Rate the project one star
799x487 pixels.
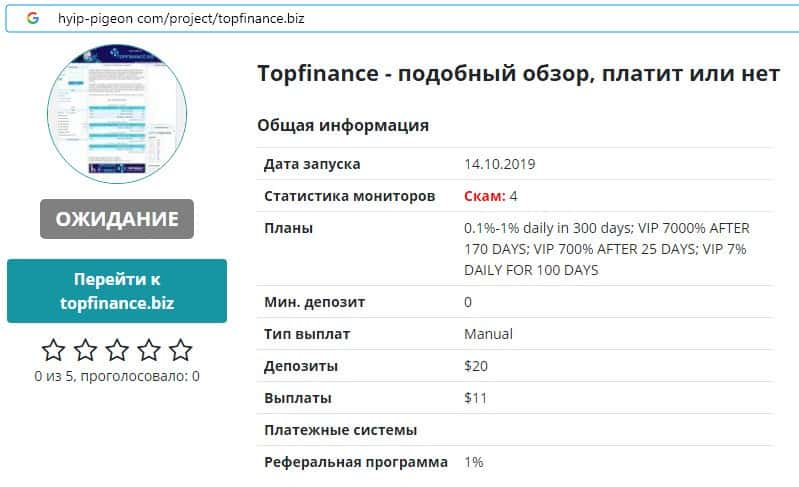[54, 350]
